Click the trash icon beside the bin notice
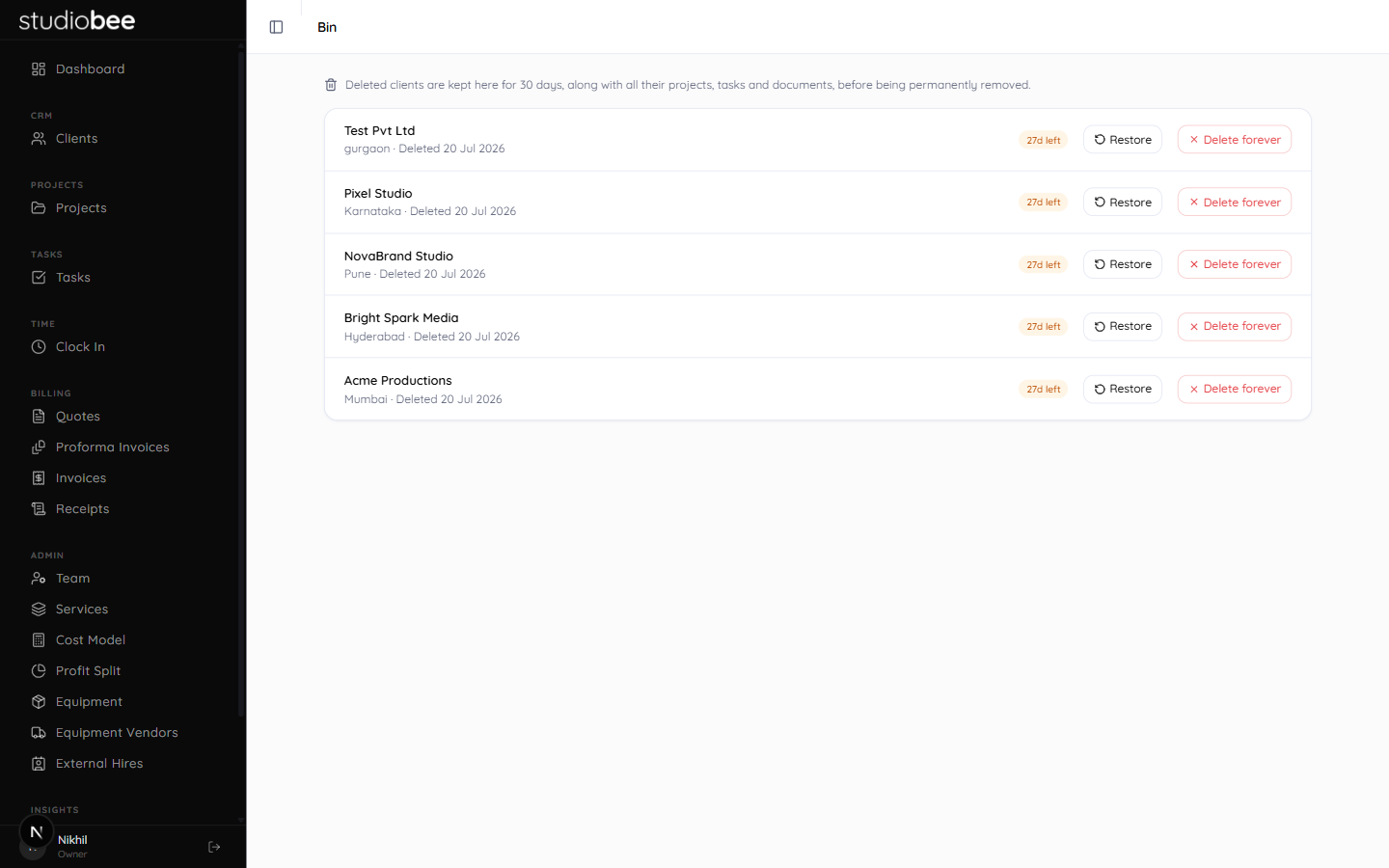 (331, 85)
